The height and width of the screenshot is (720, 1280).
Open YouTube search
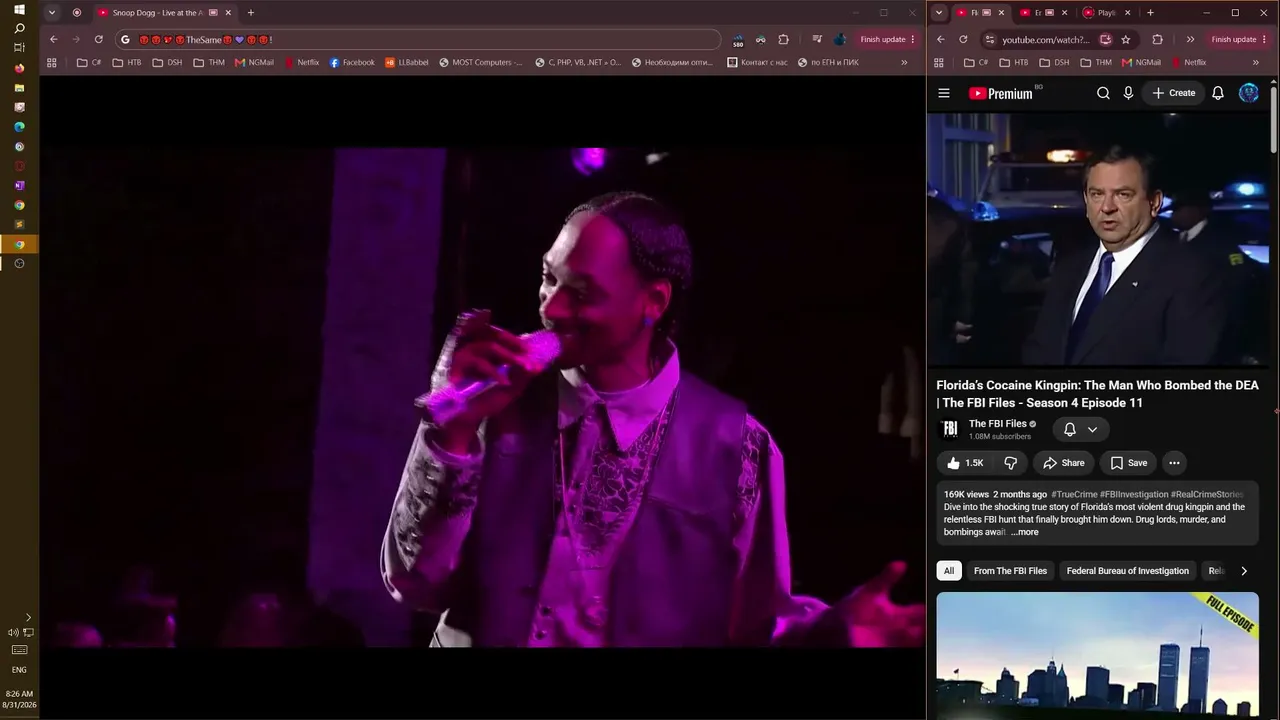[x=1103, y=93]
